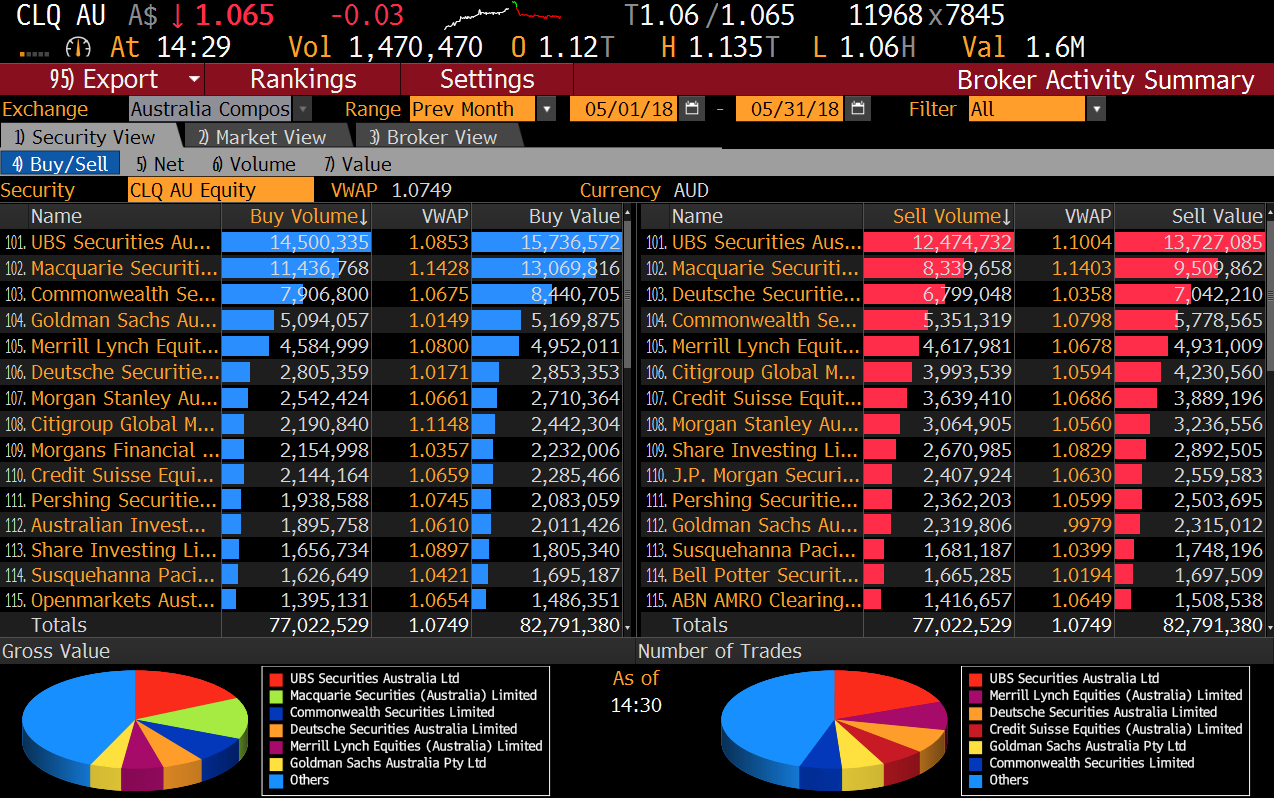1274x798 pixels.
Task: Click the CLQ AU ticker at top
Action: pos(61,15)
